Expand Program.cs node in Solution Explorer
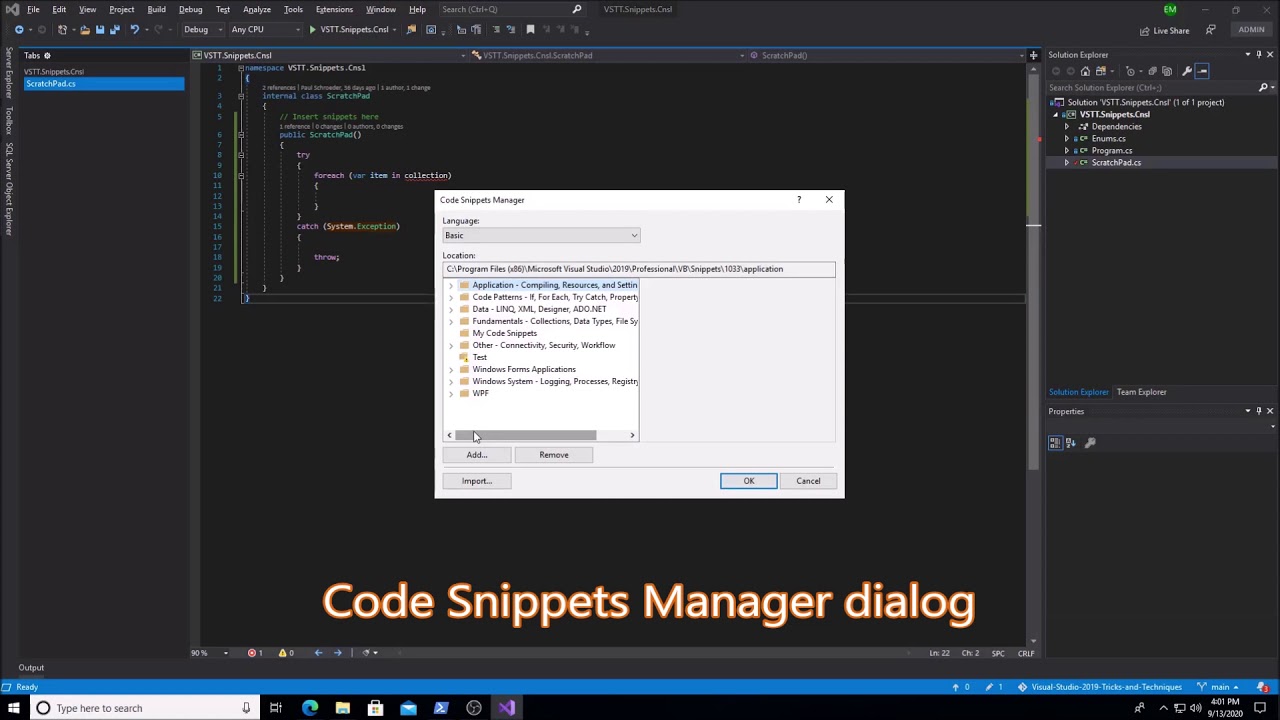Image resolution: width=1280 pixels, height=720 pixels. tap(1066, 151)
